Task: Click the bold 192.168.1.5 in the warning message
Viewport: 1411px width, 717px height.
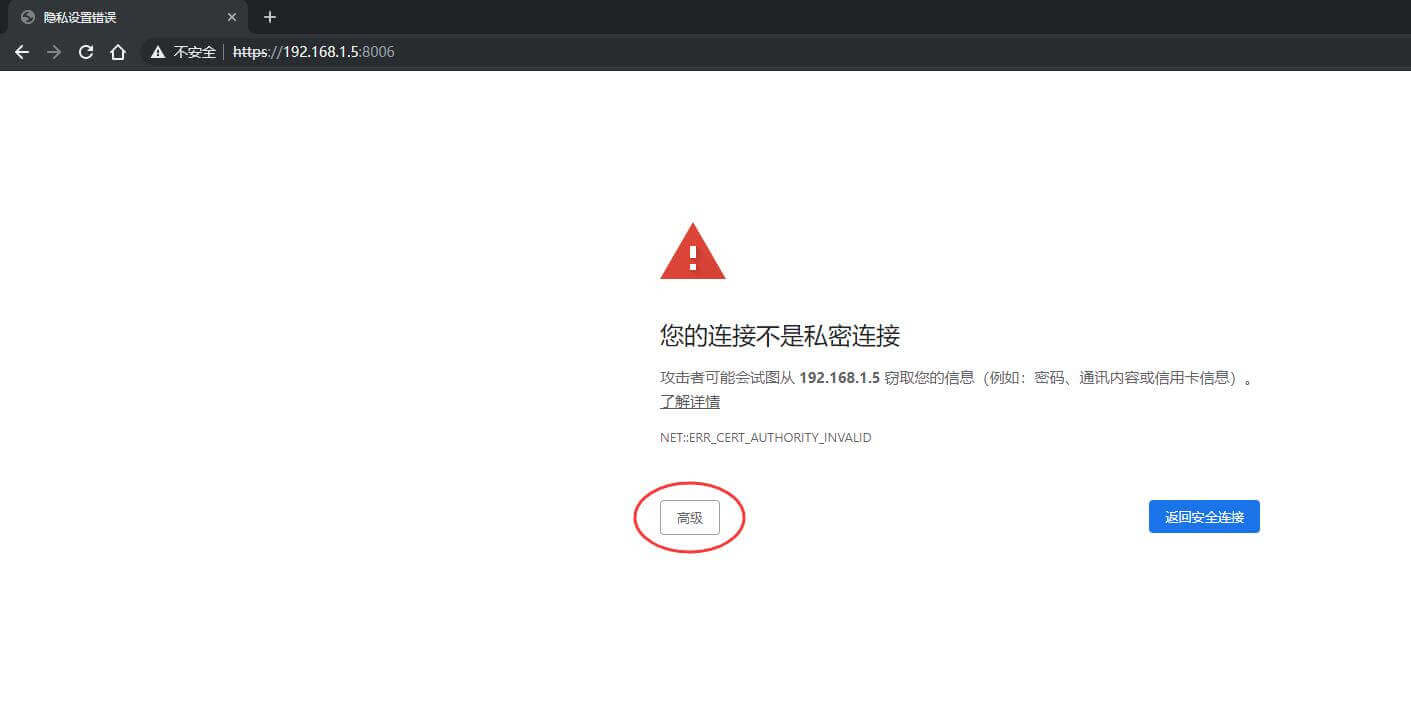Action: coord(839,379)
